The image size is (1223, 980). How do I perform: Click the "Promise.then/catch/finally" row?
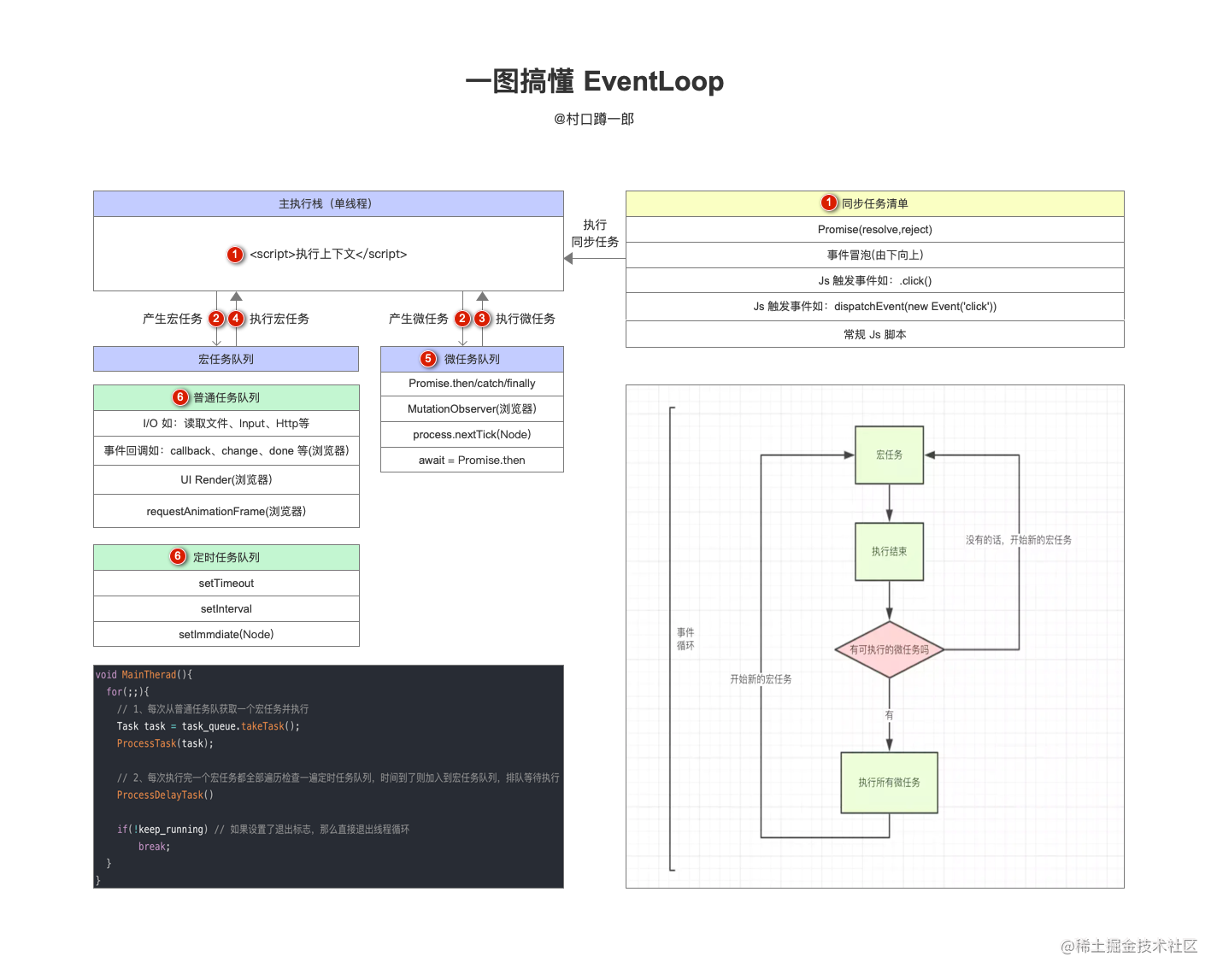click(x=472, y=384)
